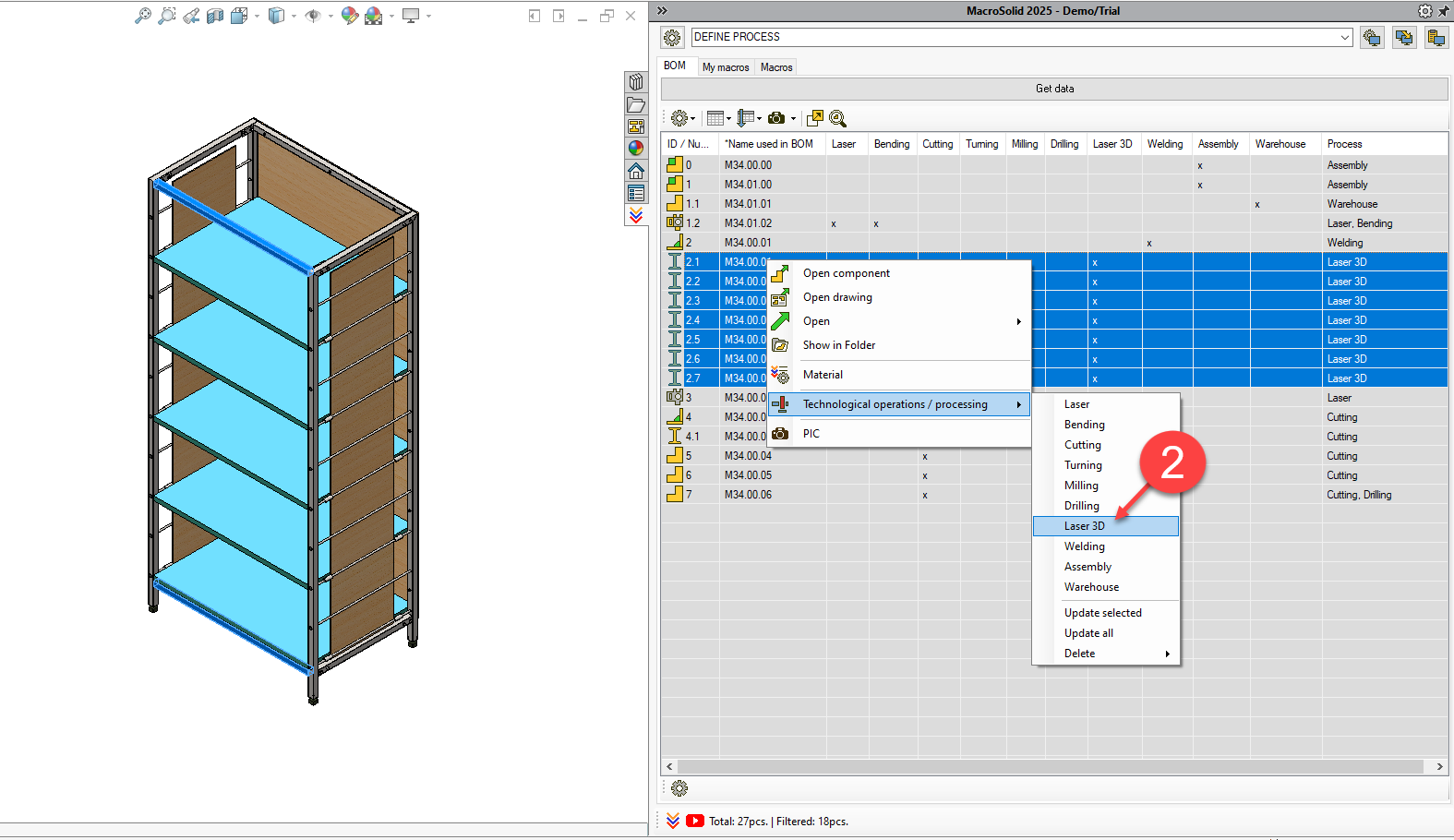Open the File Explorer task pane tab
This screenshot has width=1454, height=840.
(636, 104)
